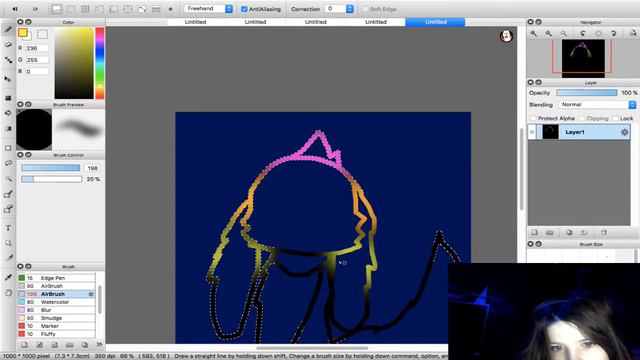Adjust the layer Opacity slider
This screenshot has width=640, height=360.
(x=587, y=93)
